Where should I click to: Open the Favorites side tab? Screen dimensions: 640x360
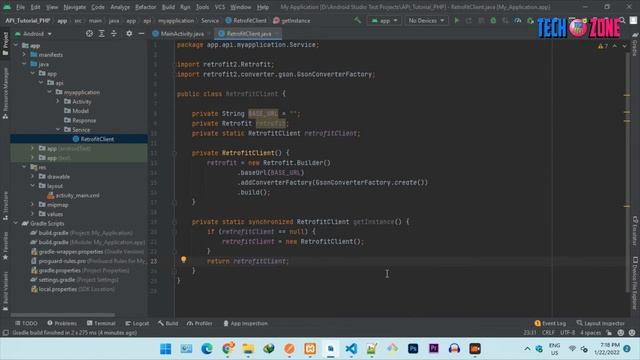[x=5, y=246]
